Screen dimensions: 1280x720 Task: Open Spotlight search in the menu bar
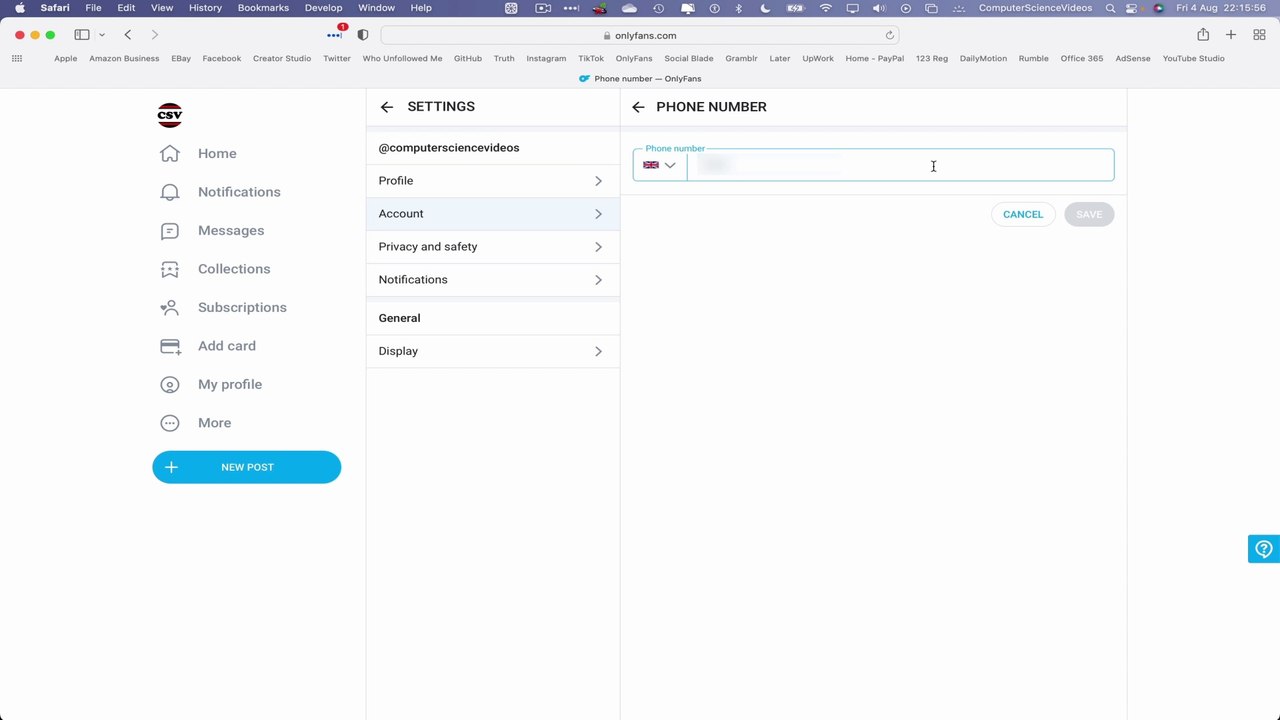pyautogui.click(x=1110, y=8)
